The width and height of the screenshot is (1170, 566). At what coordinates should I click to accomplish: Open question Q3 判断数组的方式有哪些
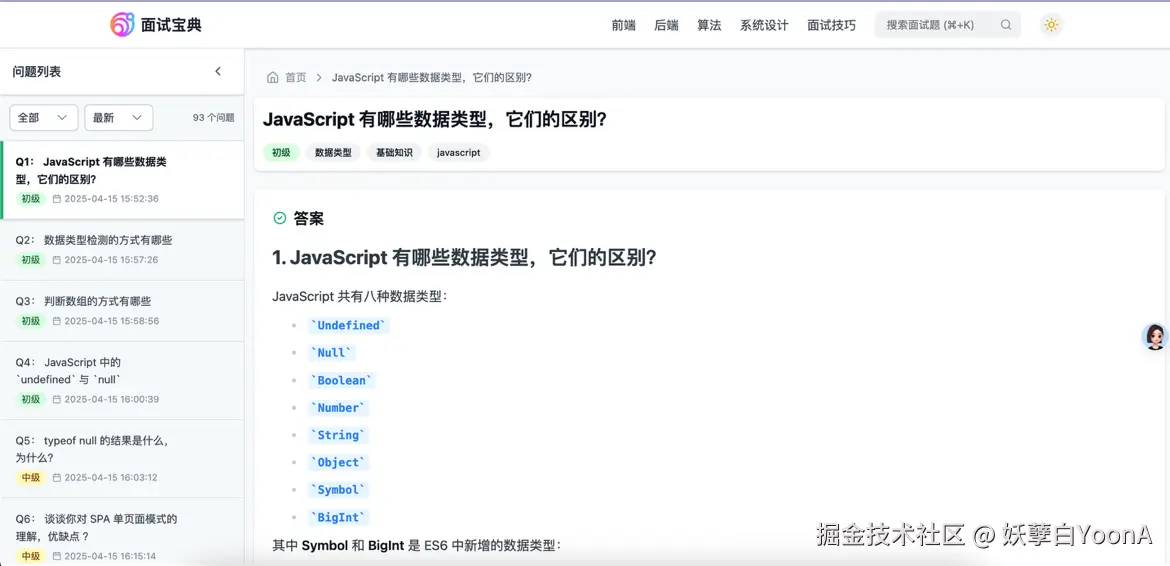[x=97, y=301]
